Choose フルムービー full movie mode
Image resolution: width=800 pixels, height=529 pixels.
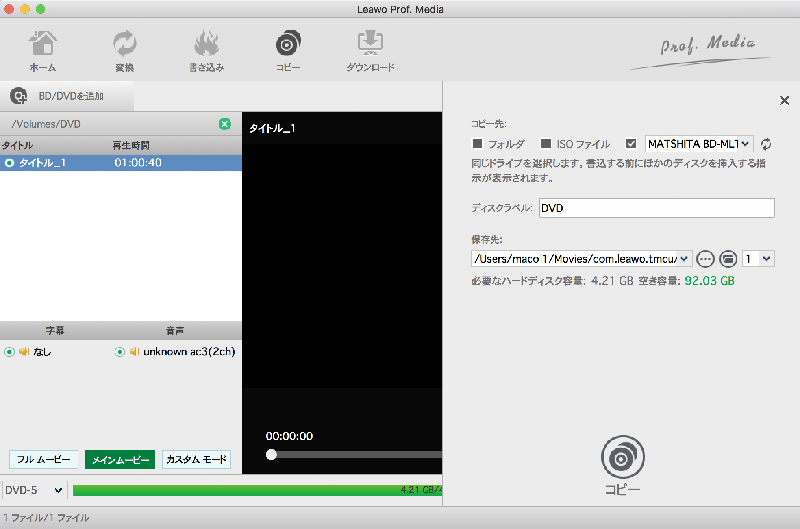pos(43,460)
